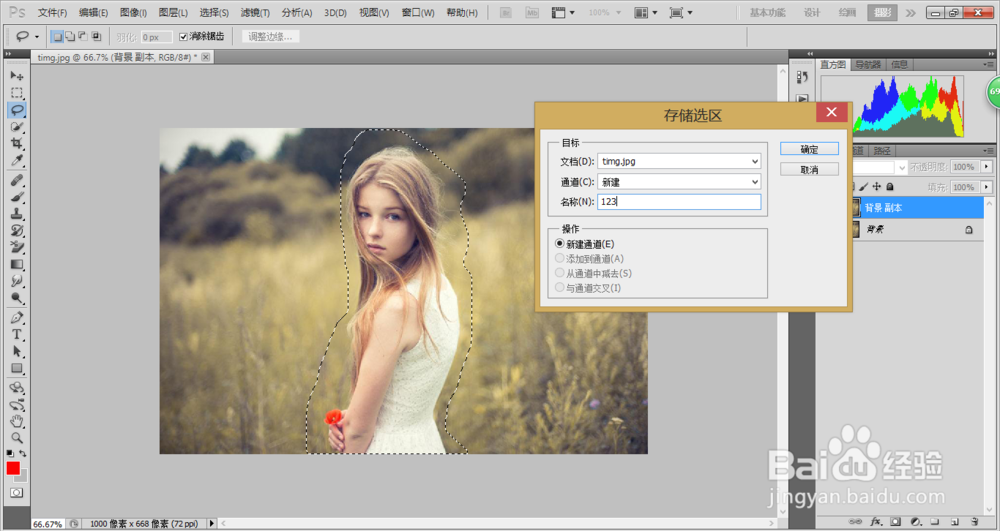Select the Hand tool
Image resolution: width=1000 pixels, height=531 pixels.
[17, 421]
